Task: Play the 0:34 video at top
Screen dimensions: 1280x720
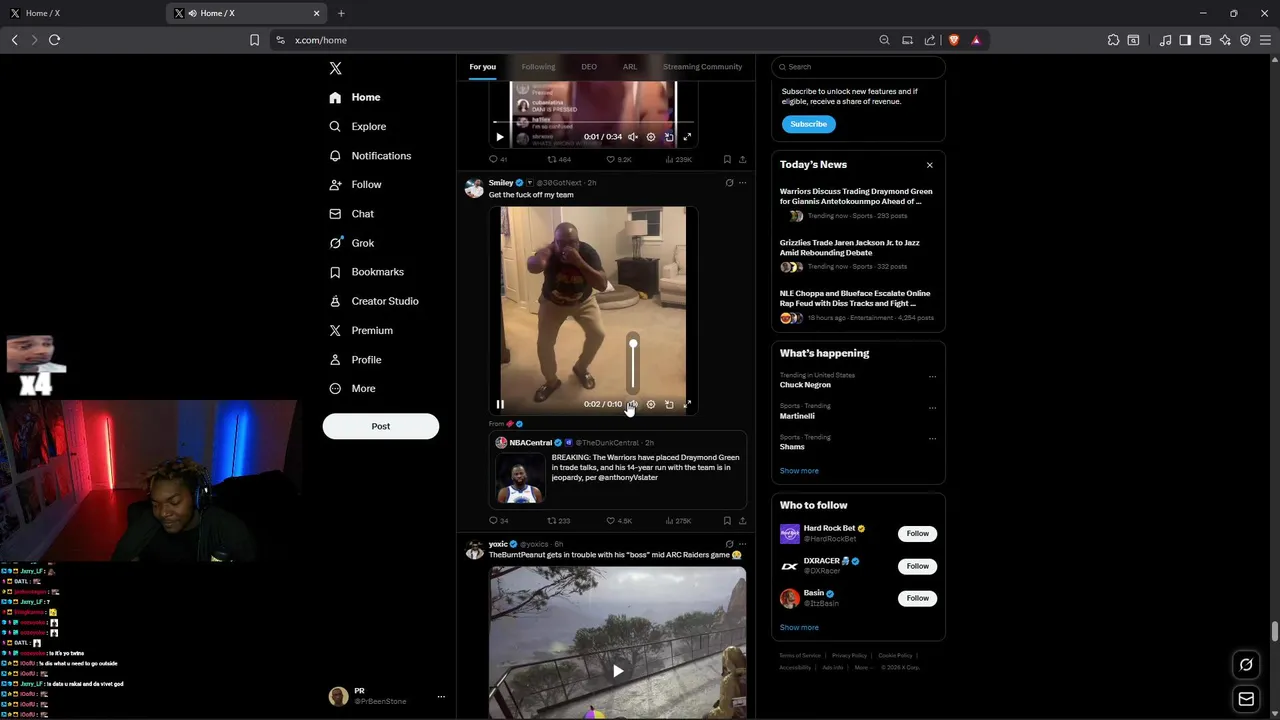Action: [500, 137]
